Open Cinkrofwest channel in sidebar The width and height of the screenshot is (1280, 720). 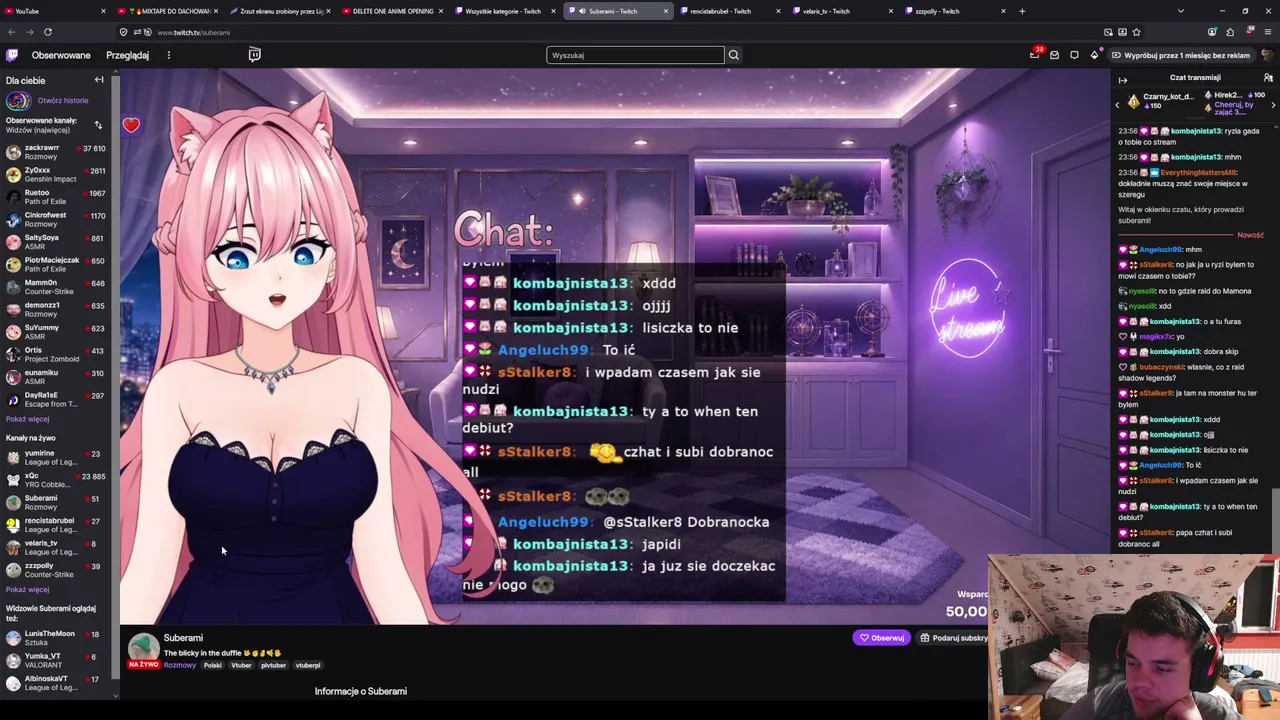[55, 220]
